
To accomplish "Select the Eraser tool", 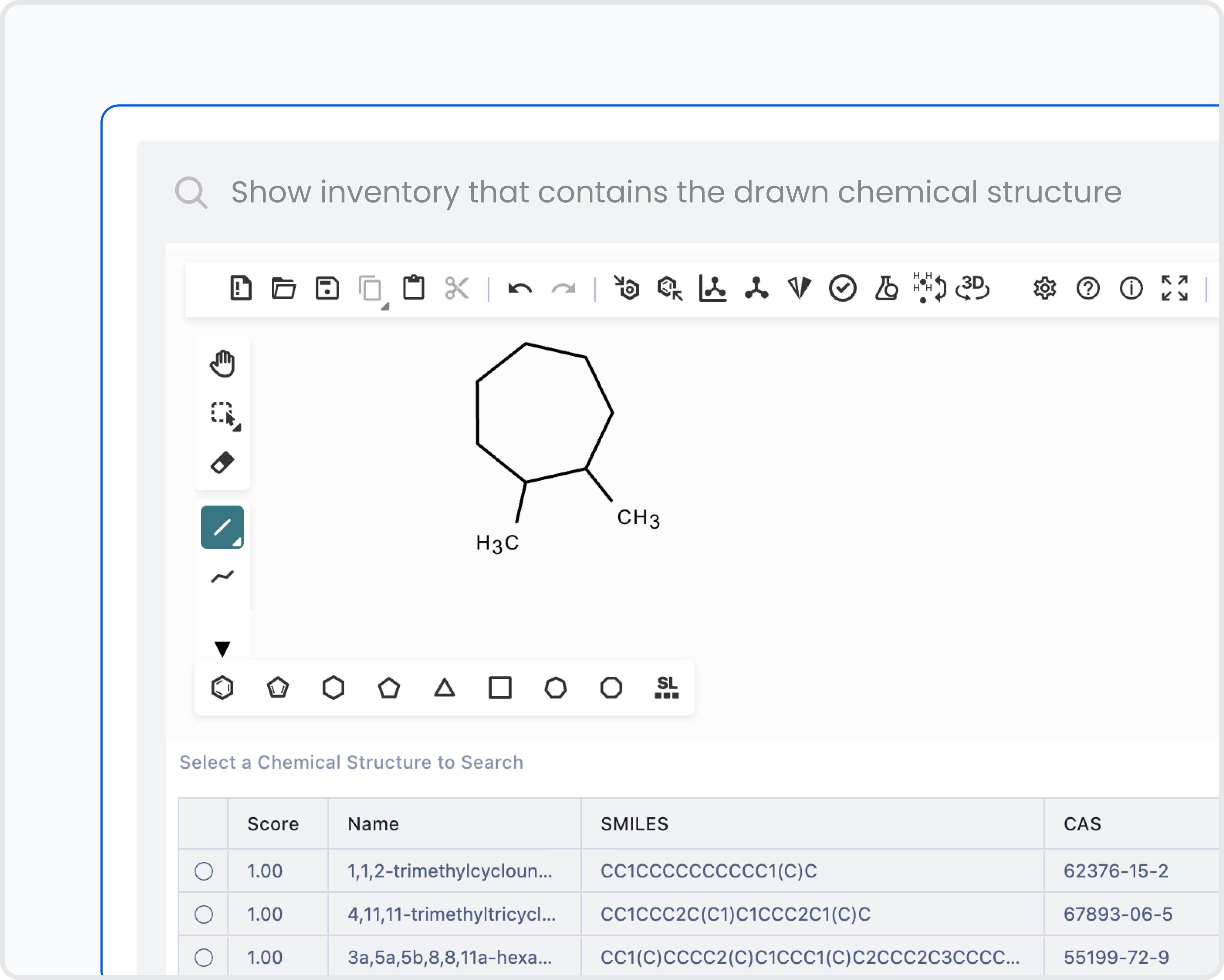I will (222, 462).
